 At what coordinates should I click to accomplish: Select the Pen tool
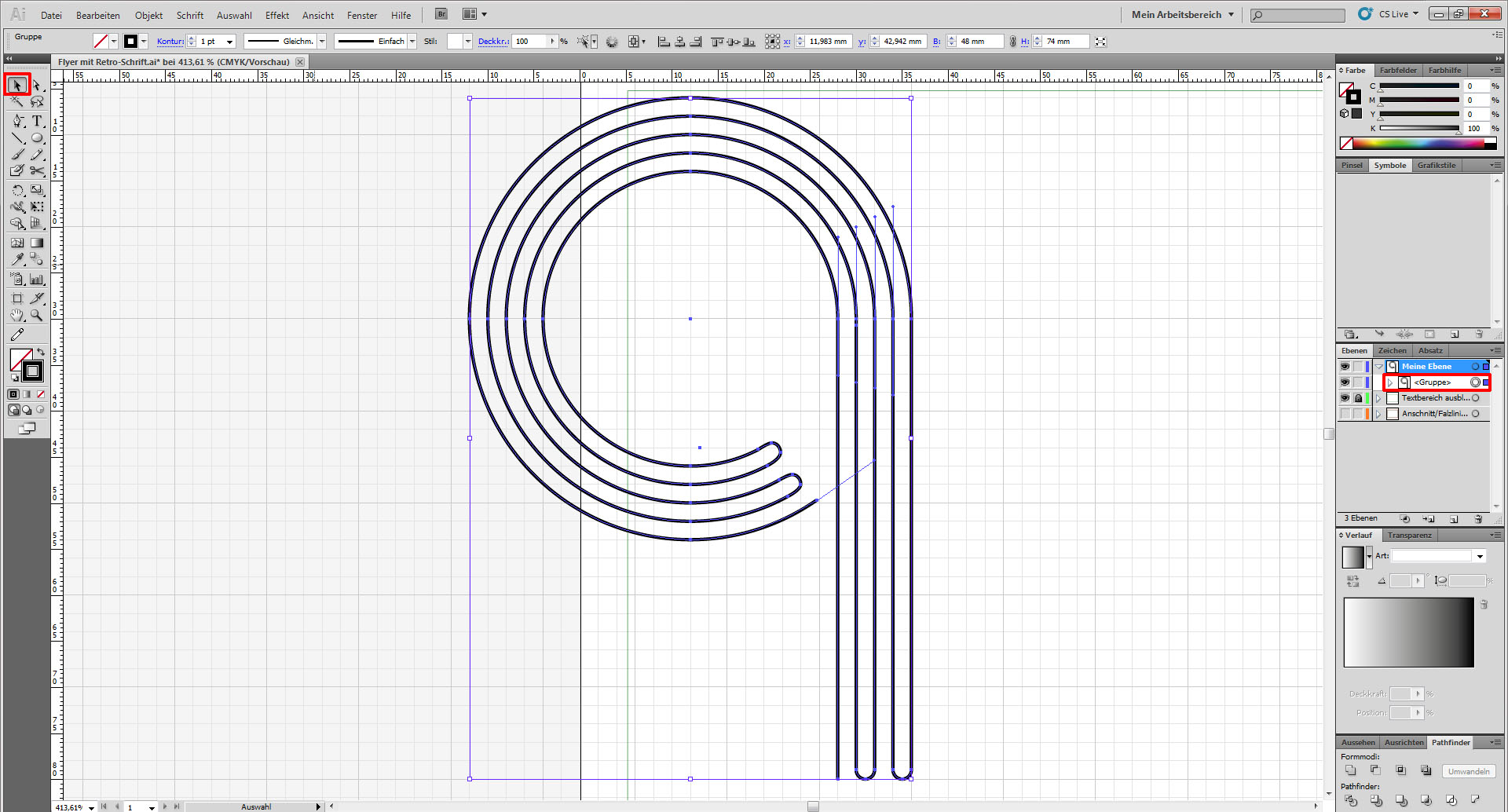(17, 121)
